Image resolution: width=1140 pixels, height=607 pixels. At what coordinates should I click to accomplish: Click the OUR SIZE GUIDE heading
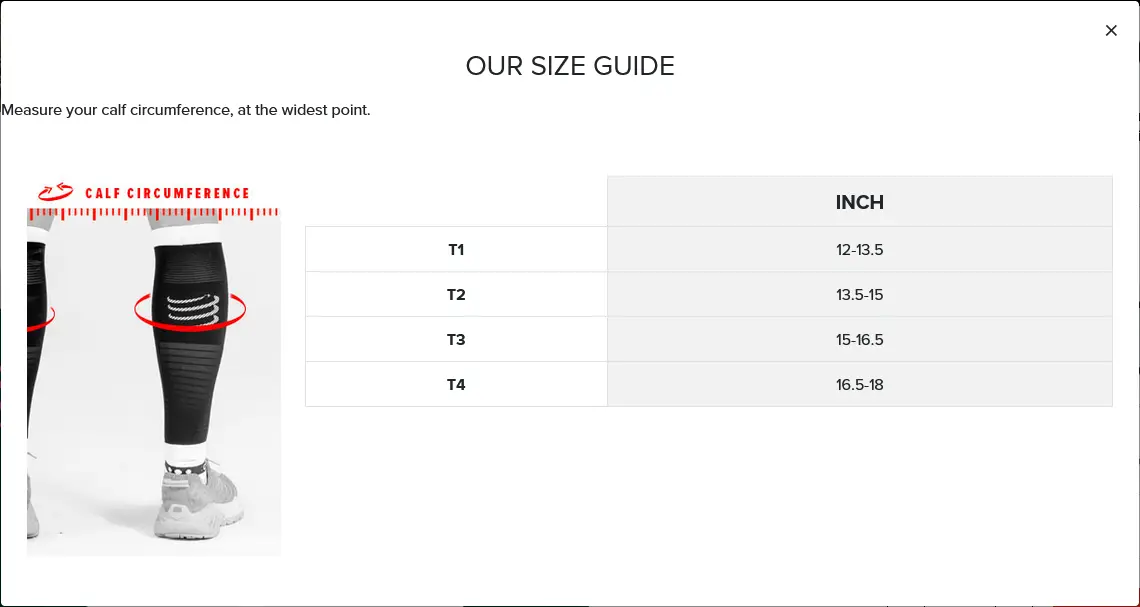click(570, 66)
